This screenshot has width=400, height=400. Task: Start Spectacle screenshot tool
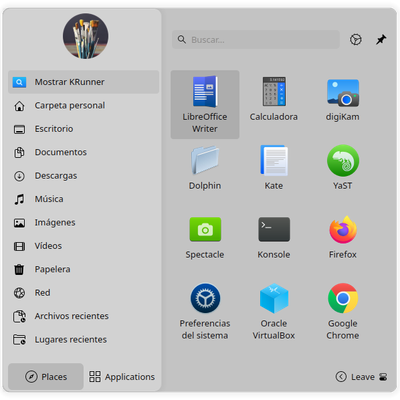205,237
